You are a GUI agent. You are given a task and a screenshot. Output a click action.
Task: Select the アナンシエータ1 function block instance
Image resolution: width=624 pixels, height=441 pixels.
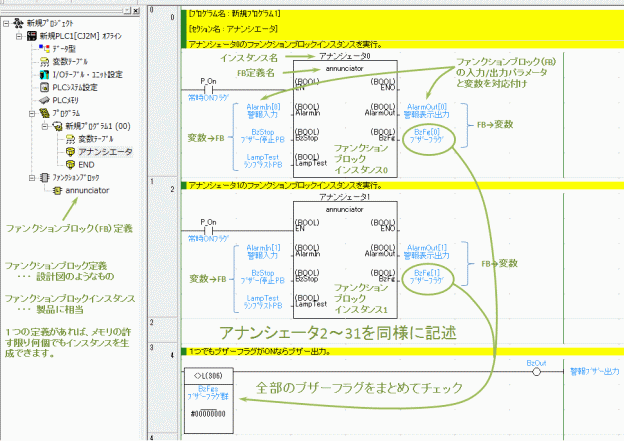pos(345,260)
